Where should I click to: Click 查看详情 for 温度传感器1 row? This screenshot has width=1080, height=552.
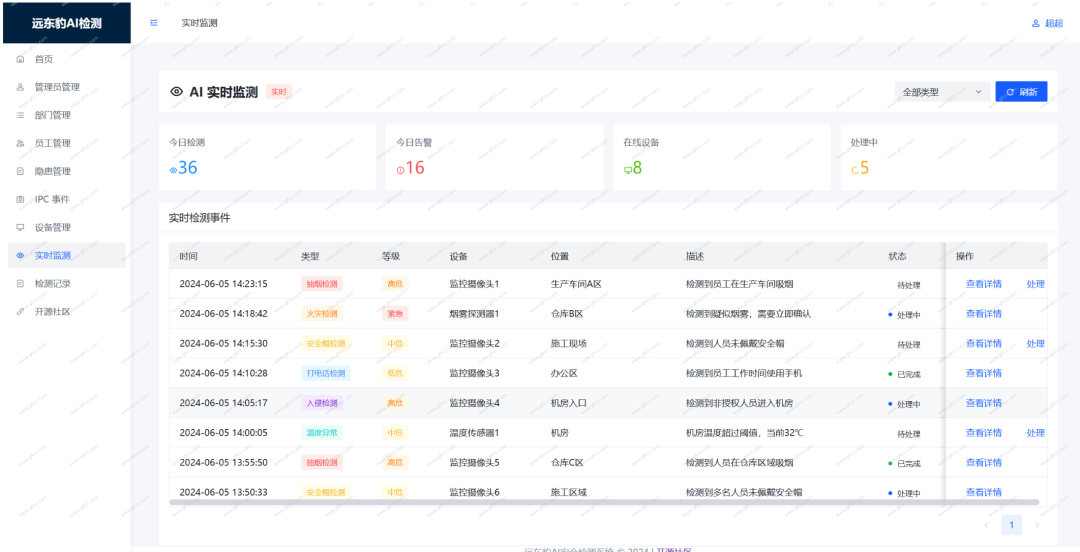point(984,433)
